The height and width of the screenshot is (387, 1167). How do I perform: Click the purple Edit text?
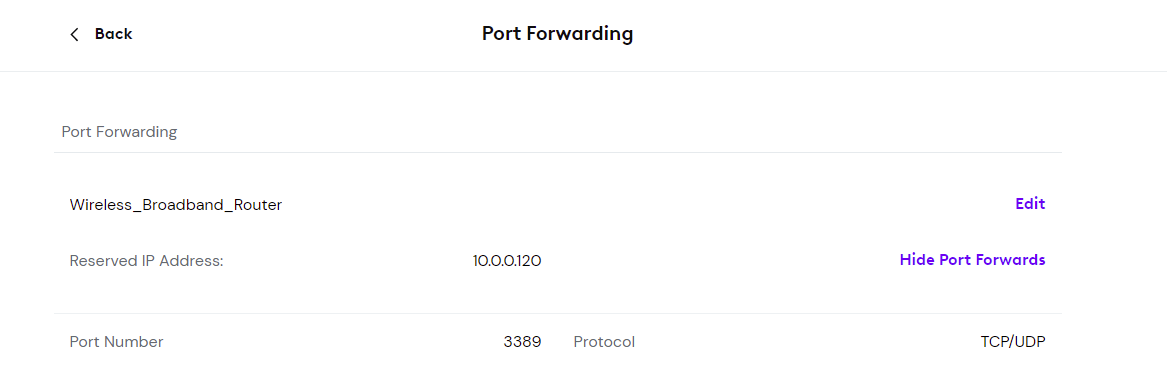[1030, 204]
